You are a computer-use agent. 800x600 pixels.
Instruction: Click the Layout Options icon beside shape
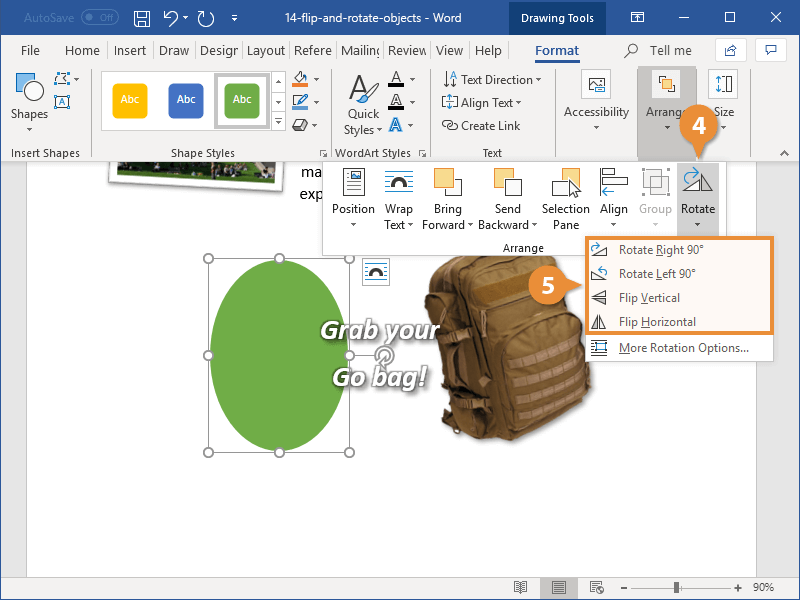(x=376, y=272)
